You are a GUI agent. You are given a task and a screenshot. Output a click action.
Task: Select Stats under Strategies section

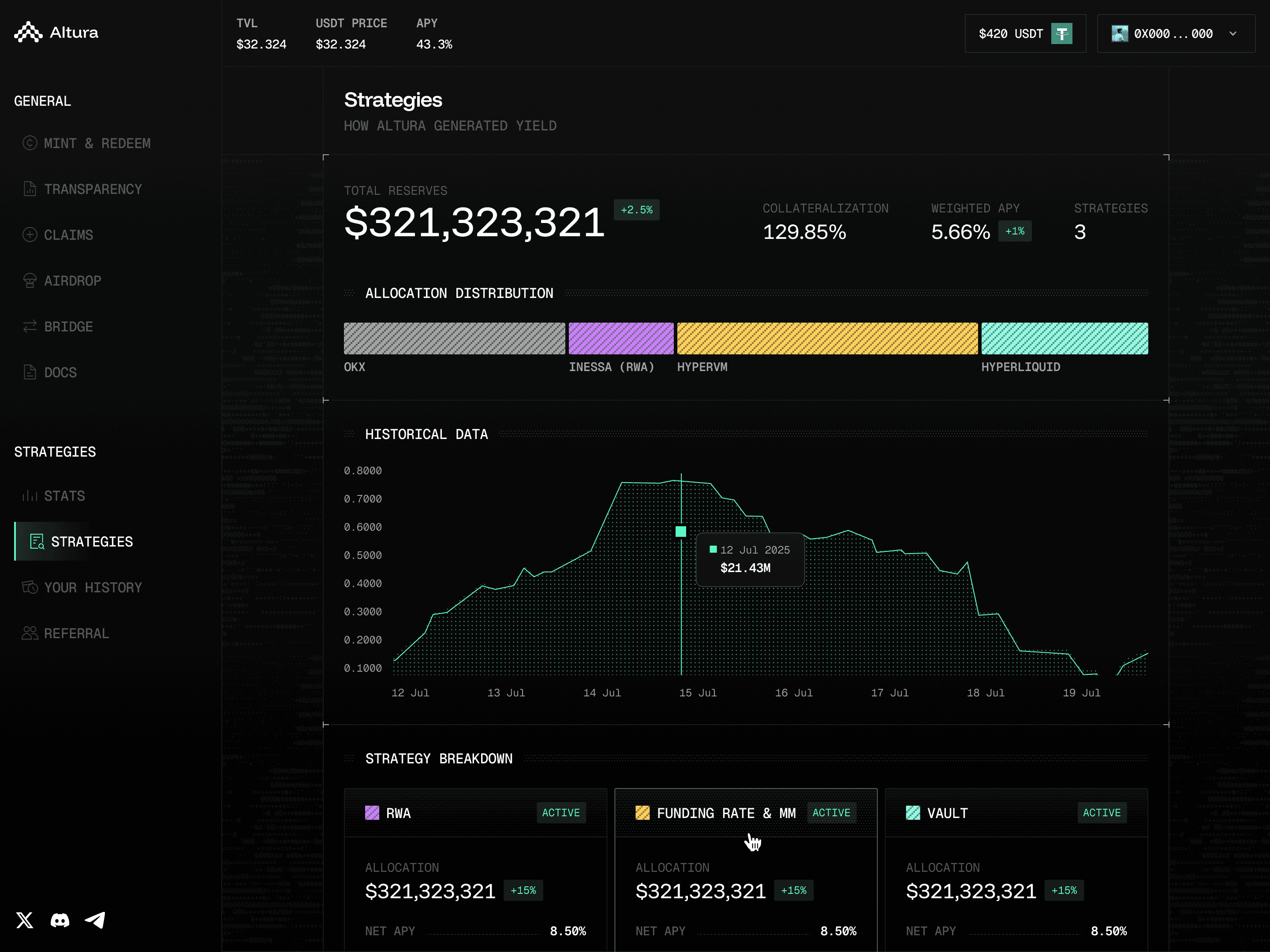(64, 496)
